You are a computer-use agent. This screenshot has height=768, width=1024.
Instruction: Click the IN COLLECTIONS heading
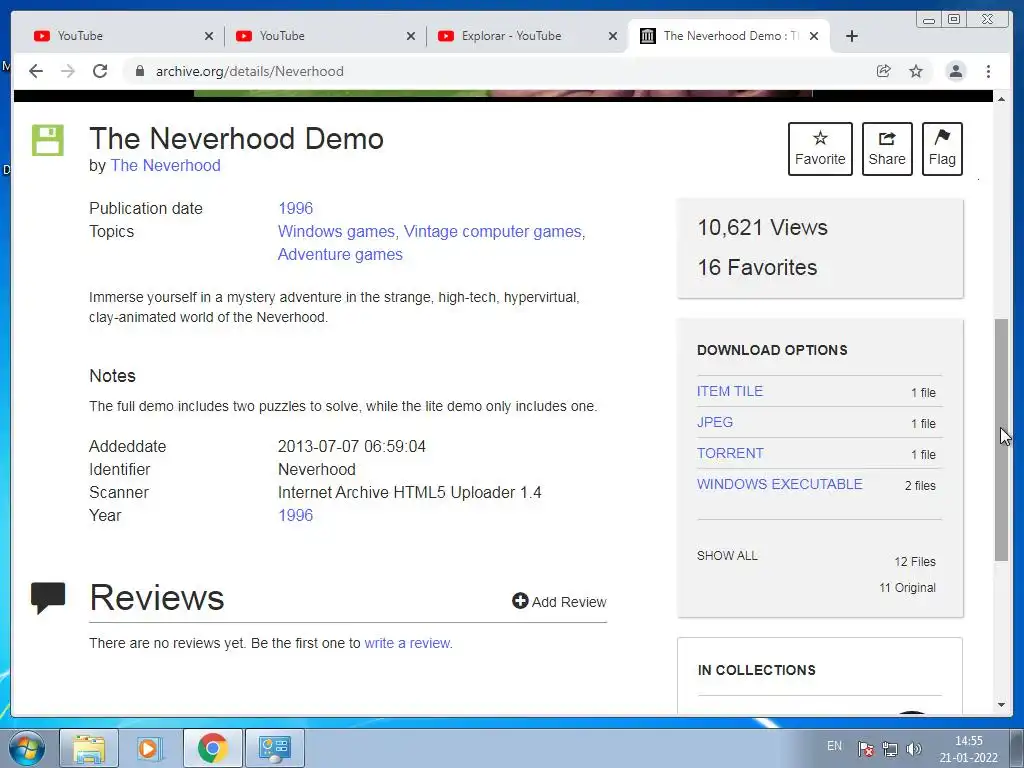click(756, 670)
